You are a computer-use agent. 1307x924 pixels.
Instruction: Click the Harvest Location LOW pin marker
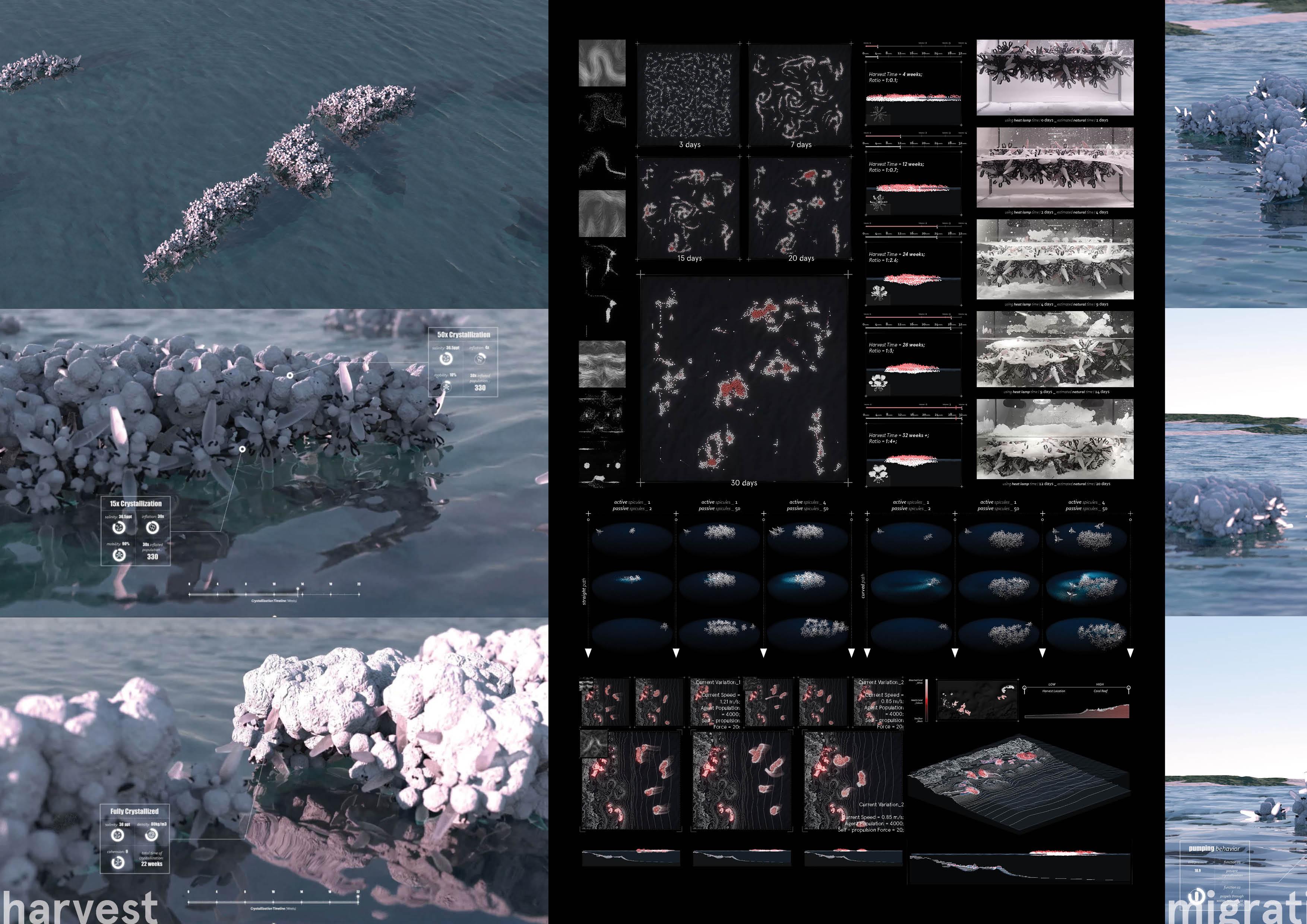click(x=1025, y=688)
